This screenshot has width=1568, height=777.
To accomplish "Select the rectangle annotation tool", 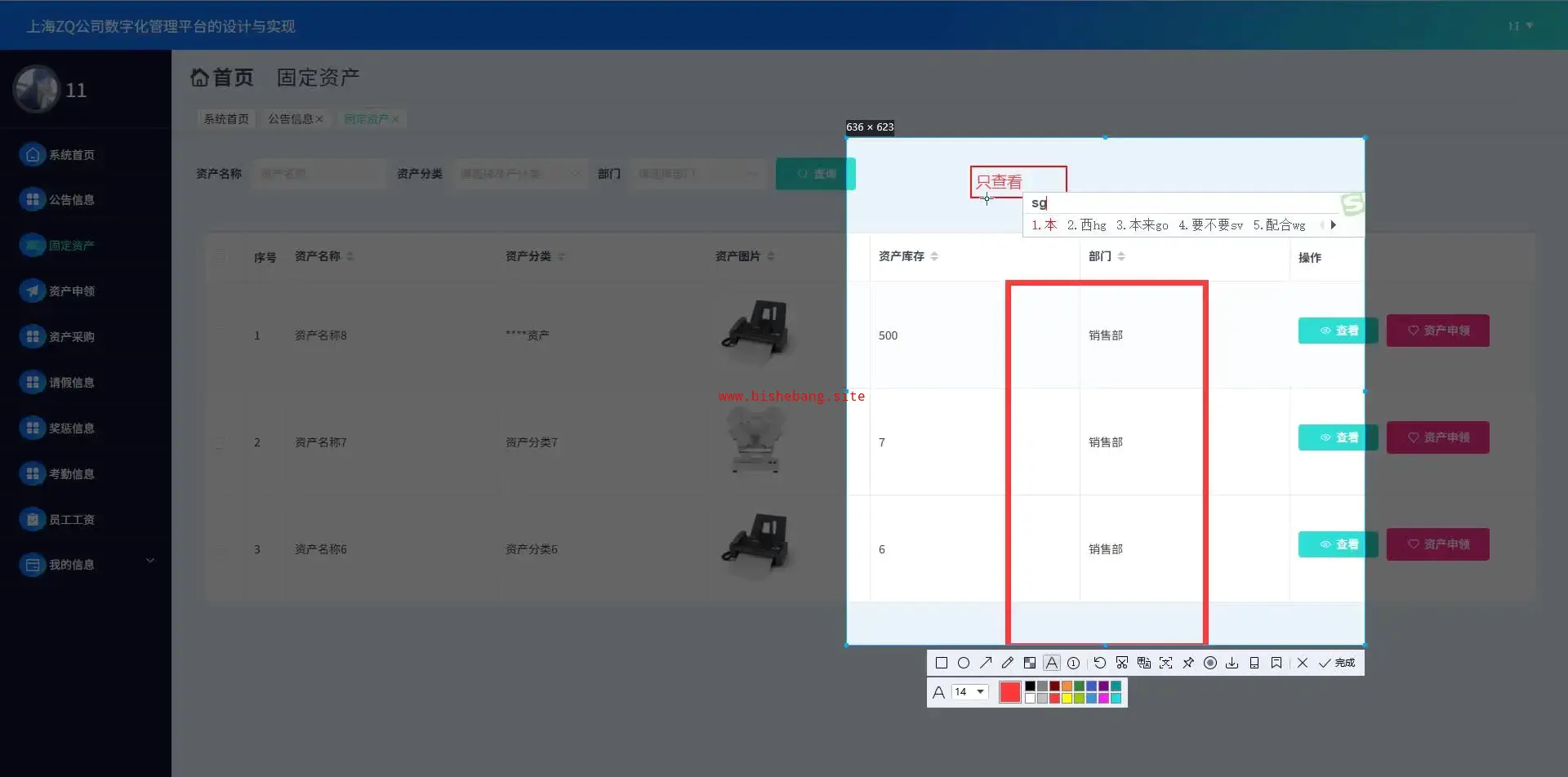I will click(x=942, y=663).
